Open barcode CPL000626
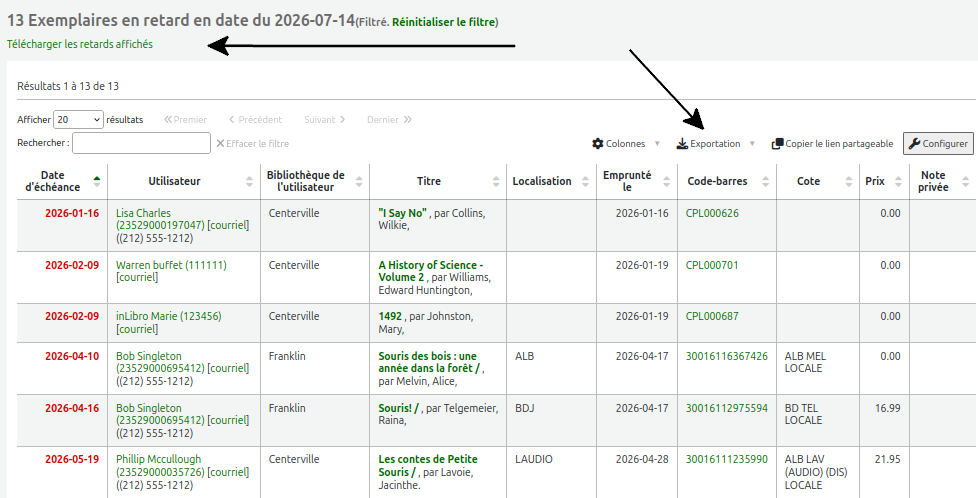 [712, 213]
